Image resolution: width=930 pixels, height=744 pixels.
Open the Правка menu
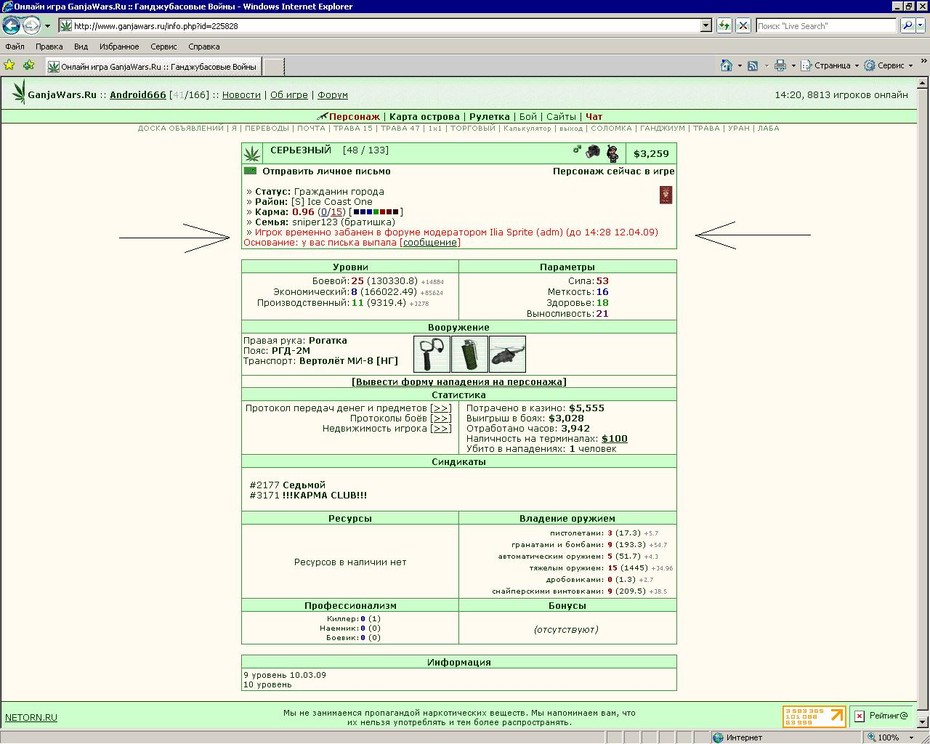coord(49,46)
